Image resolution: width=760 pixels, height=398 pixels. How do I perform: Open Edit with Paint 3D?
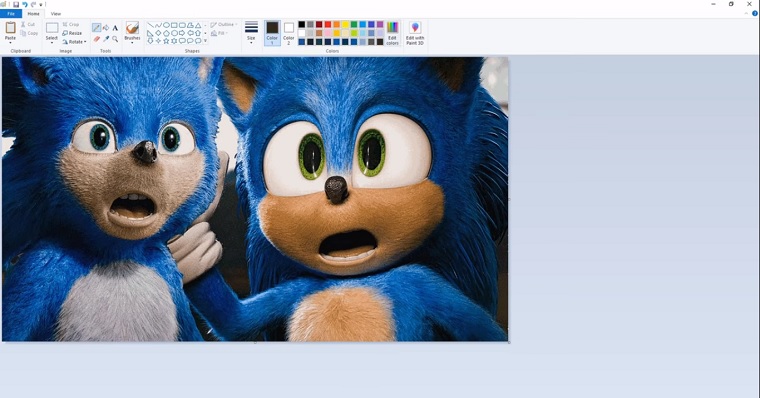pyautogui.click(x=415, y=33)
